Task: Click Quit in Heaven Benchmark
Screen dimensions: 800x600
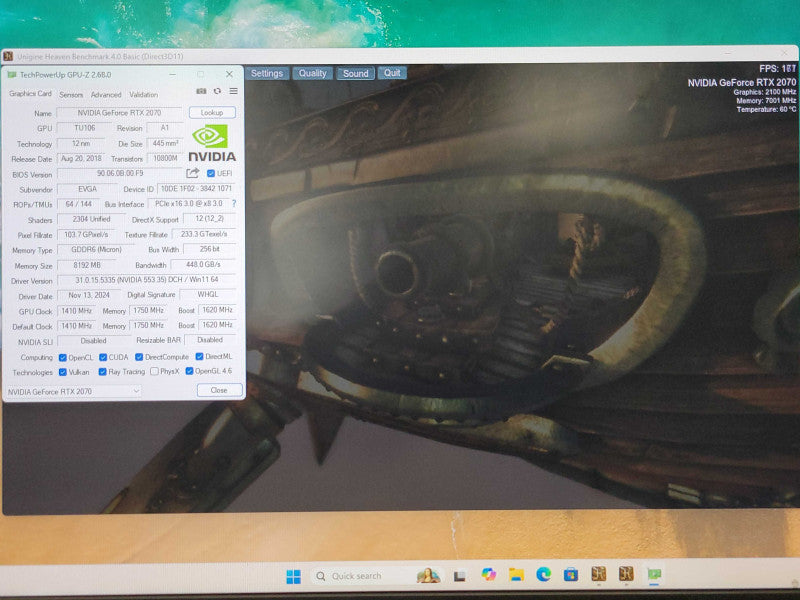Action: 392,73
